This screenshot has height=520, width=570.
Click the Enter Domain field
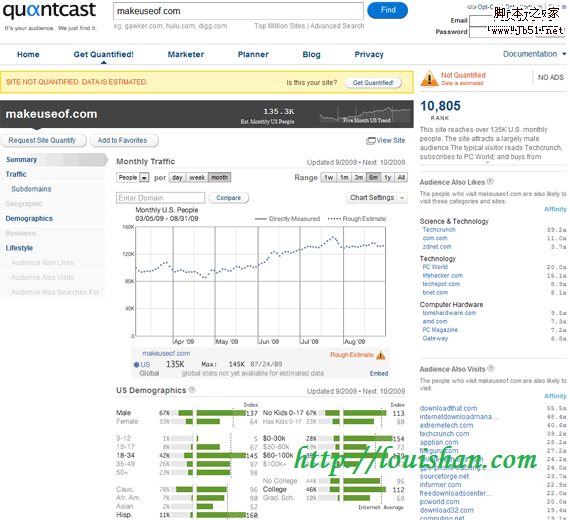pos(160,198)
